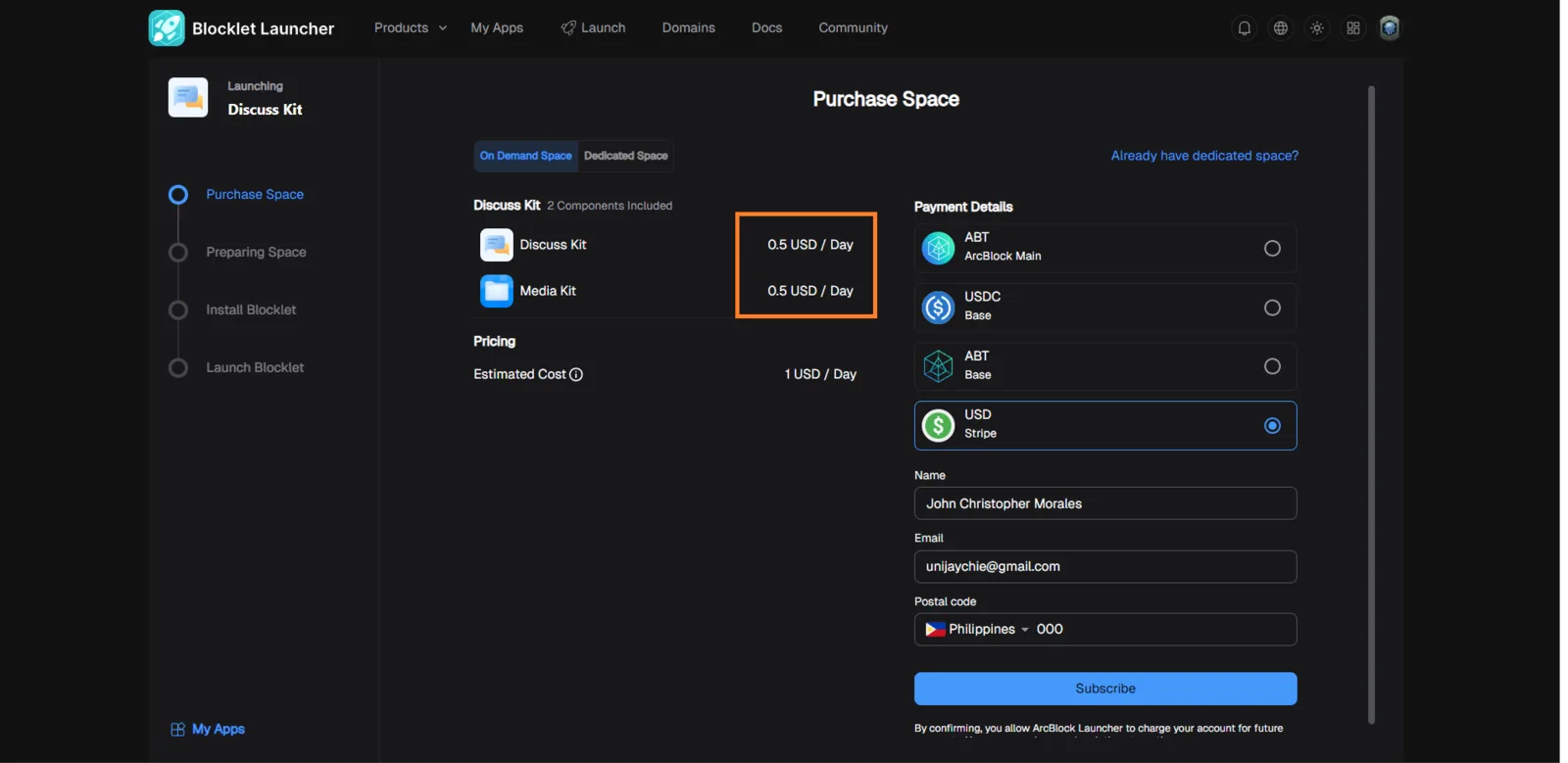Click the ABT Base token icon
This screenshot has height=763, width=1568.
click(x=938, y=366)
